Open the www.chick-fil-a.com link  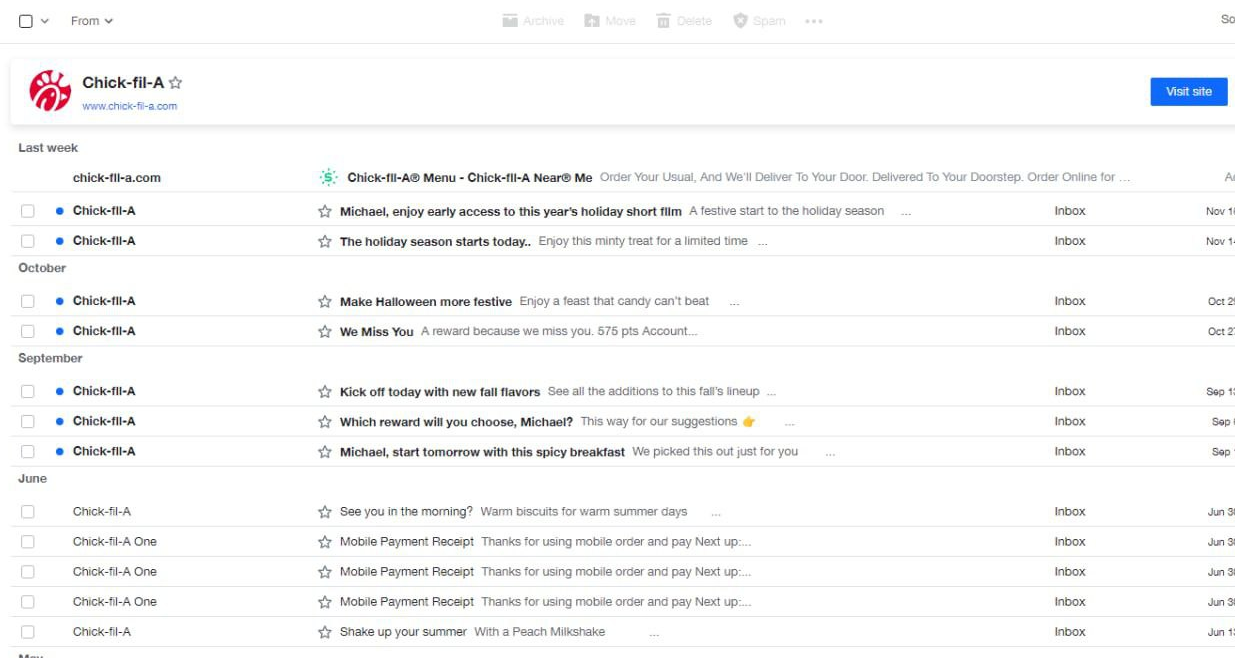coord(130,106)
